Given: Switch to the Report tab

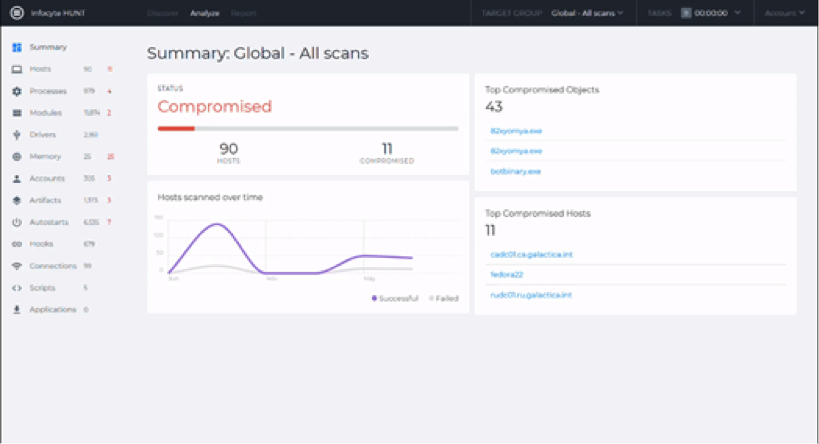Looking at the screenshot, I should (242, 13).
